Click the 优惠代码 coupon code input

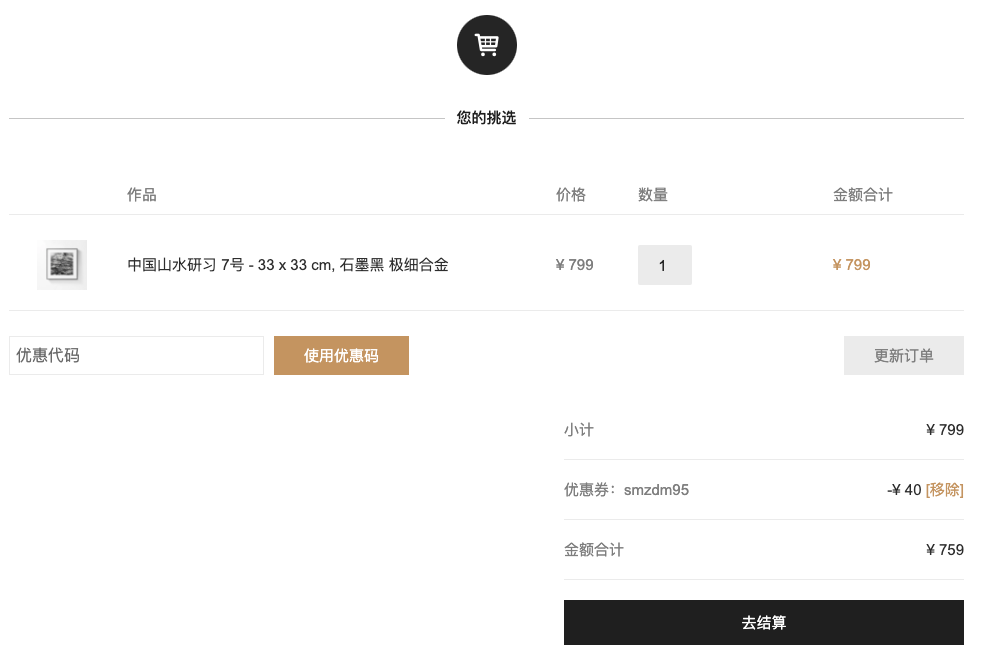tap(136, 355)
